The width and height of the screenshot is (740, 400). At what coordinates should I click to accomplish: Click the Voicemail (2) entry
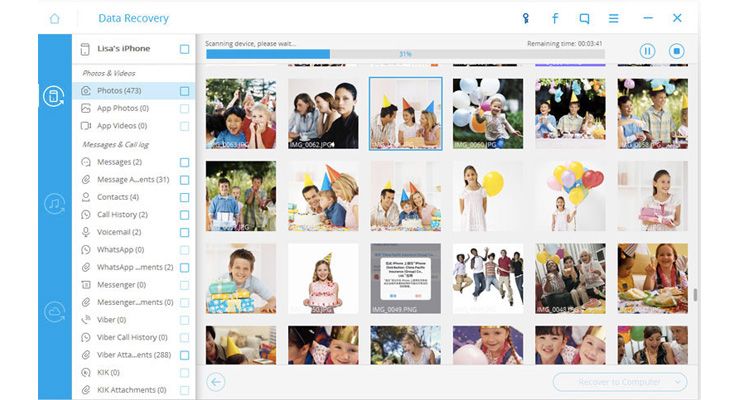(118, 232)
